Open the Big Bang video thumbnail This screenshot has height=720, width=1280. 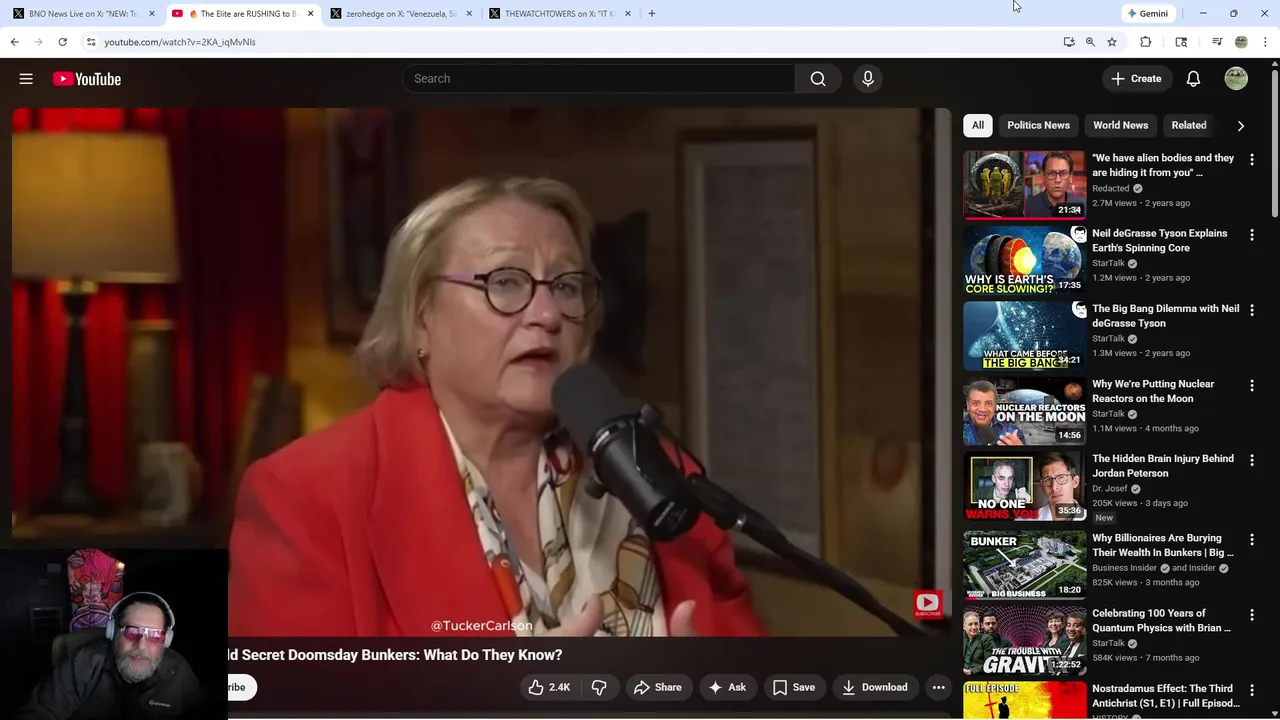coord(1024,335)
